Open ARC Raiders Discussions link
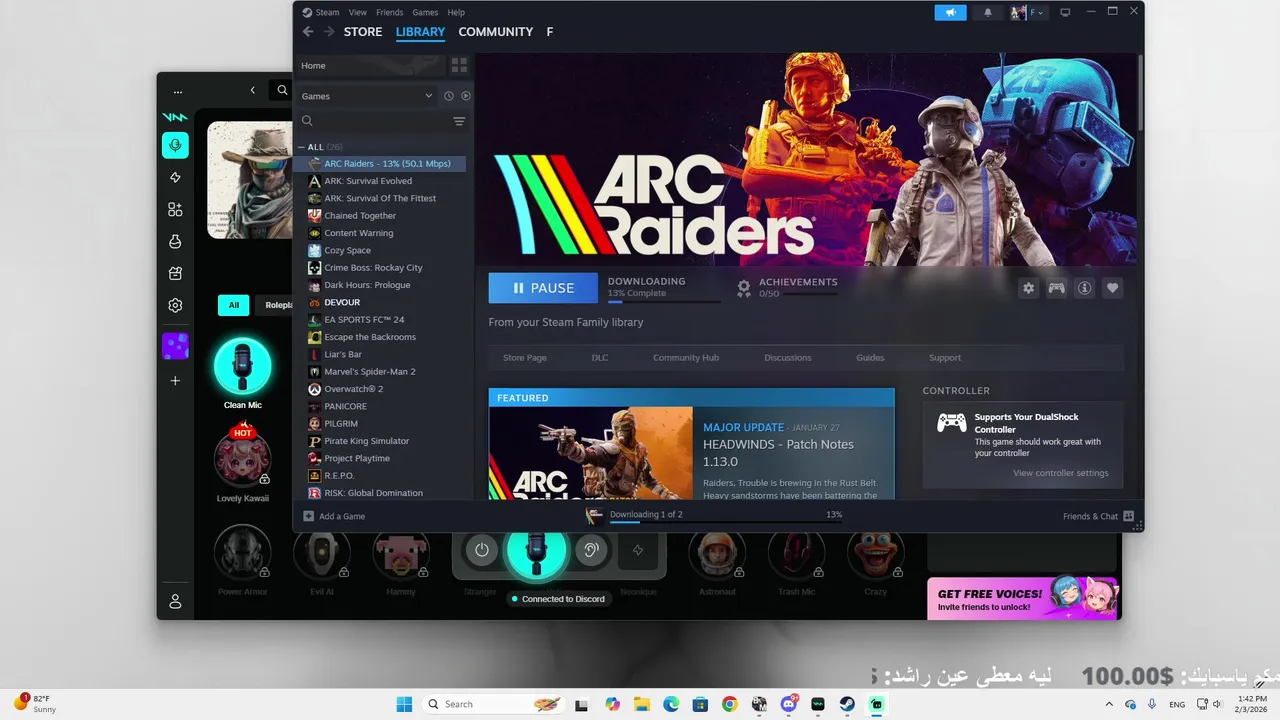Image resolution: width=1280 pixels, height=720 pixels. coord(788,357)
